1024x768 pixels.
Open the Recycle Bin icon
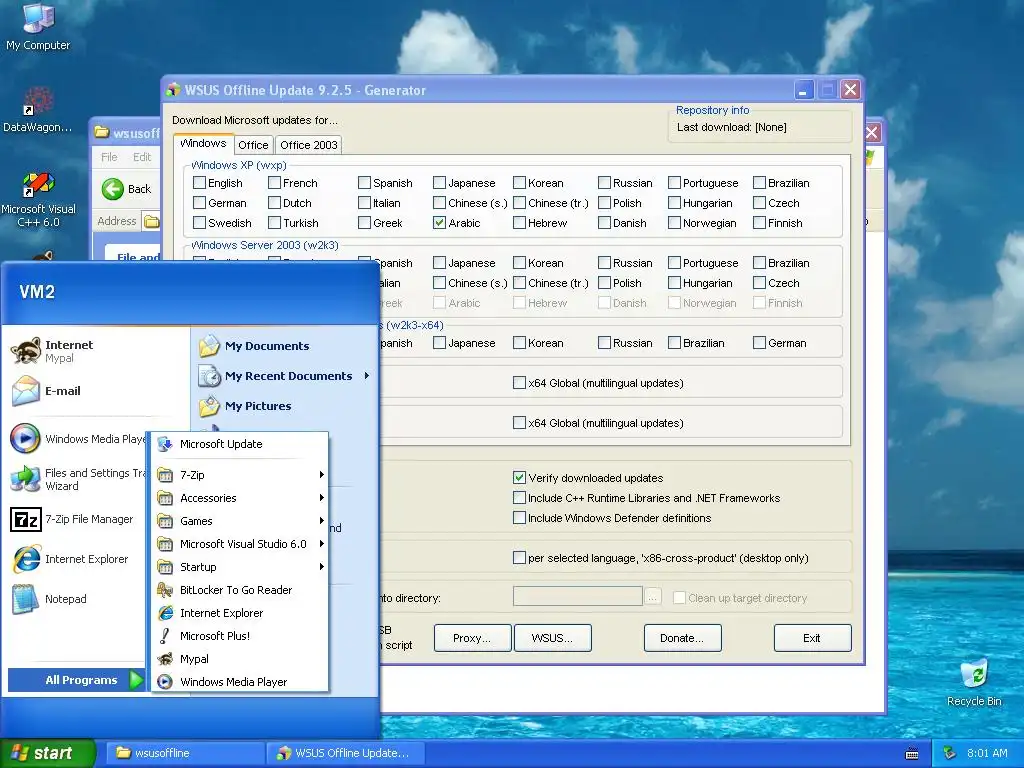974,682
